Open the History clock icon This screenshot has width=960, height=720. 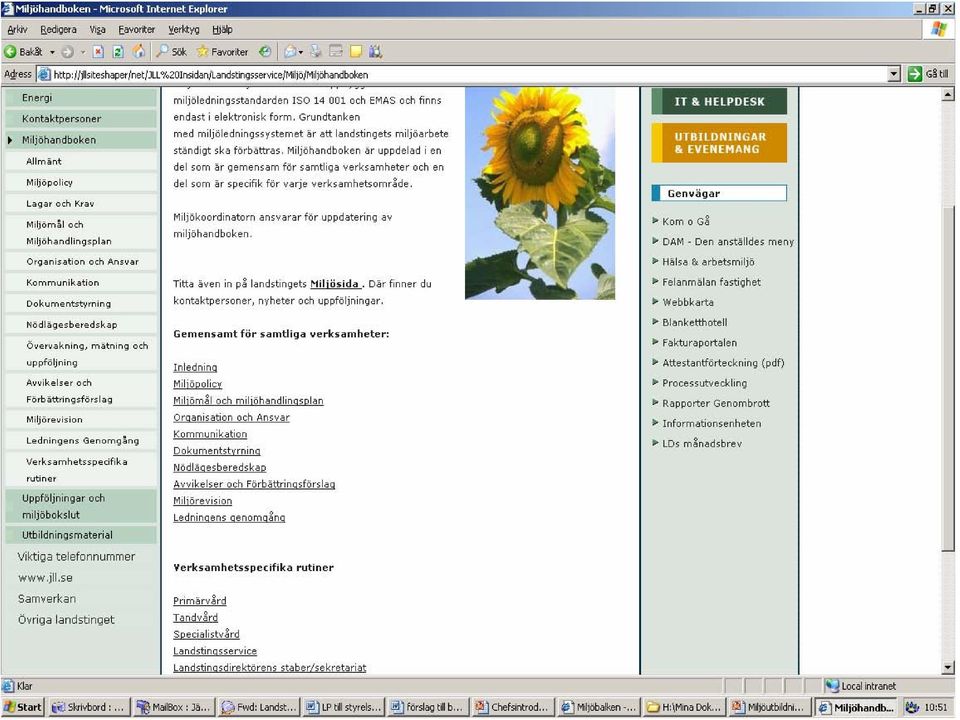tap(264, 52)
